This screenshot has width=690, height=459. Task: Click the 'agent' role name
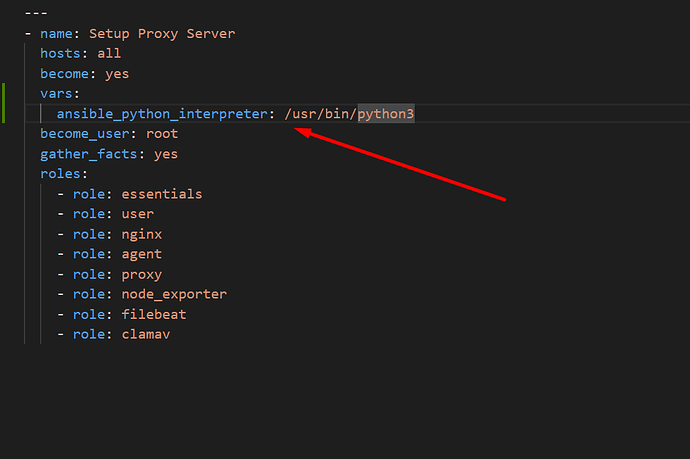tap(142, 254)
